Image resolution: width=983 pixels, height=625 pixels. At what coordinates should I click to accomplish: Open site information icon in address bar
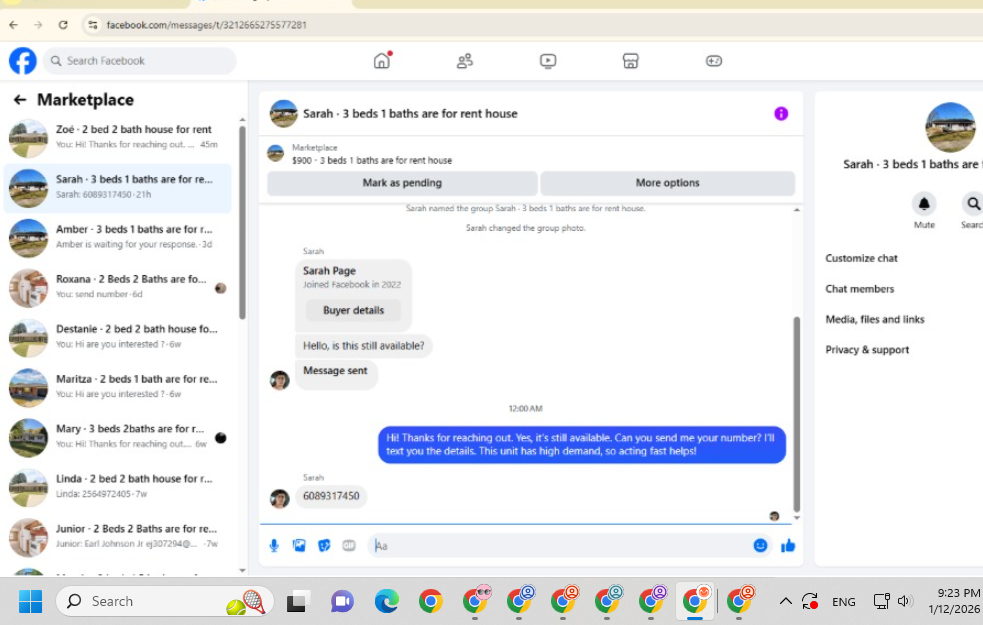[93, 25]
